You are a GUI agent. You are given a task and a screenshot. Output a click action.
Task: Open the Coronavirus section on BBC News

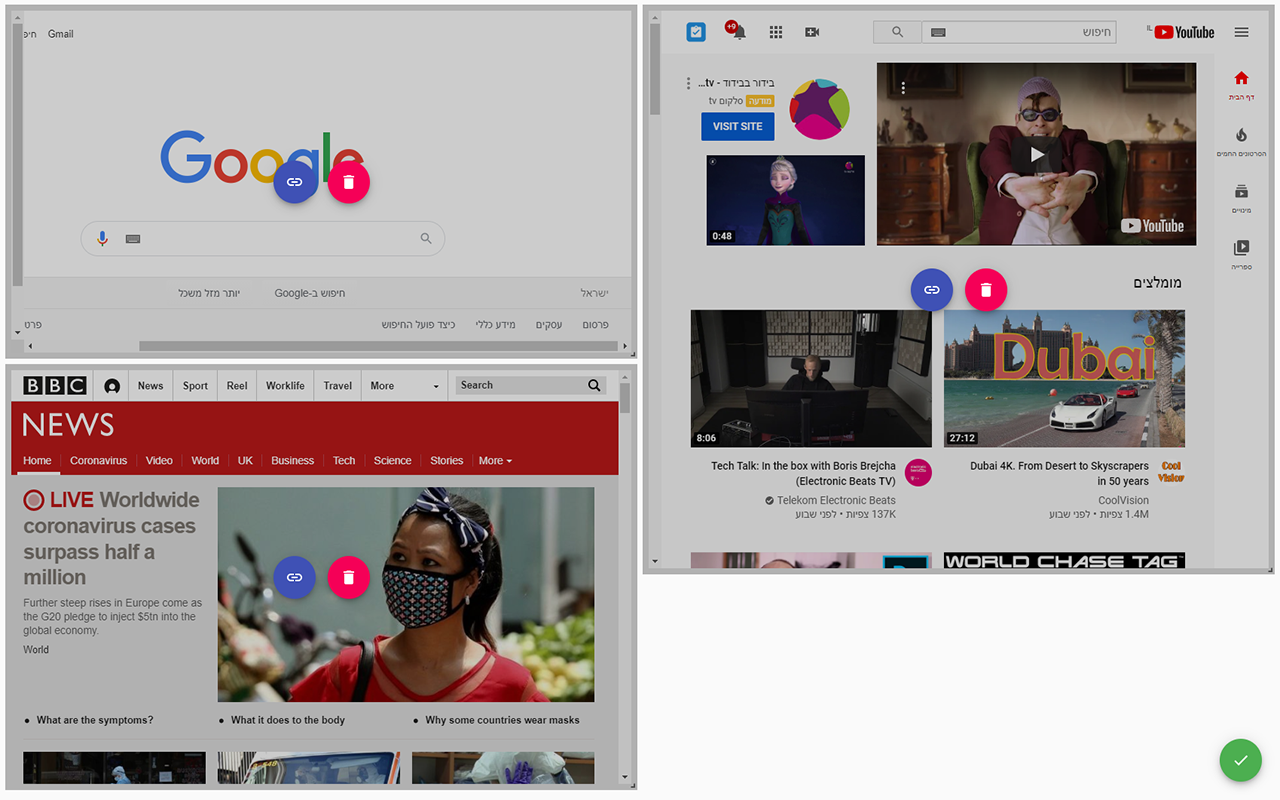tap(98, 460)
